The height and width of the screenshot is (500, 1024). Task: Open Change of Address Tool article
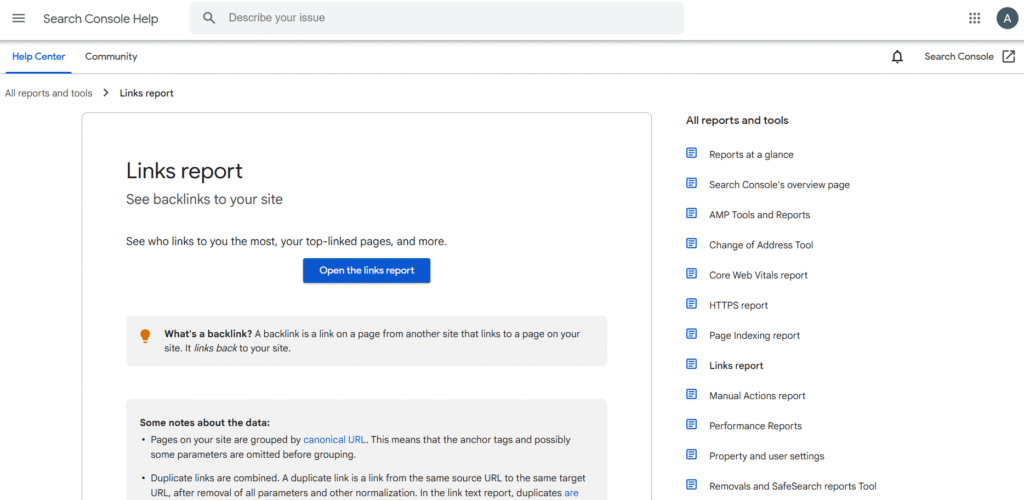pos(761,245)
